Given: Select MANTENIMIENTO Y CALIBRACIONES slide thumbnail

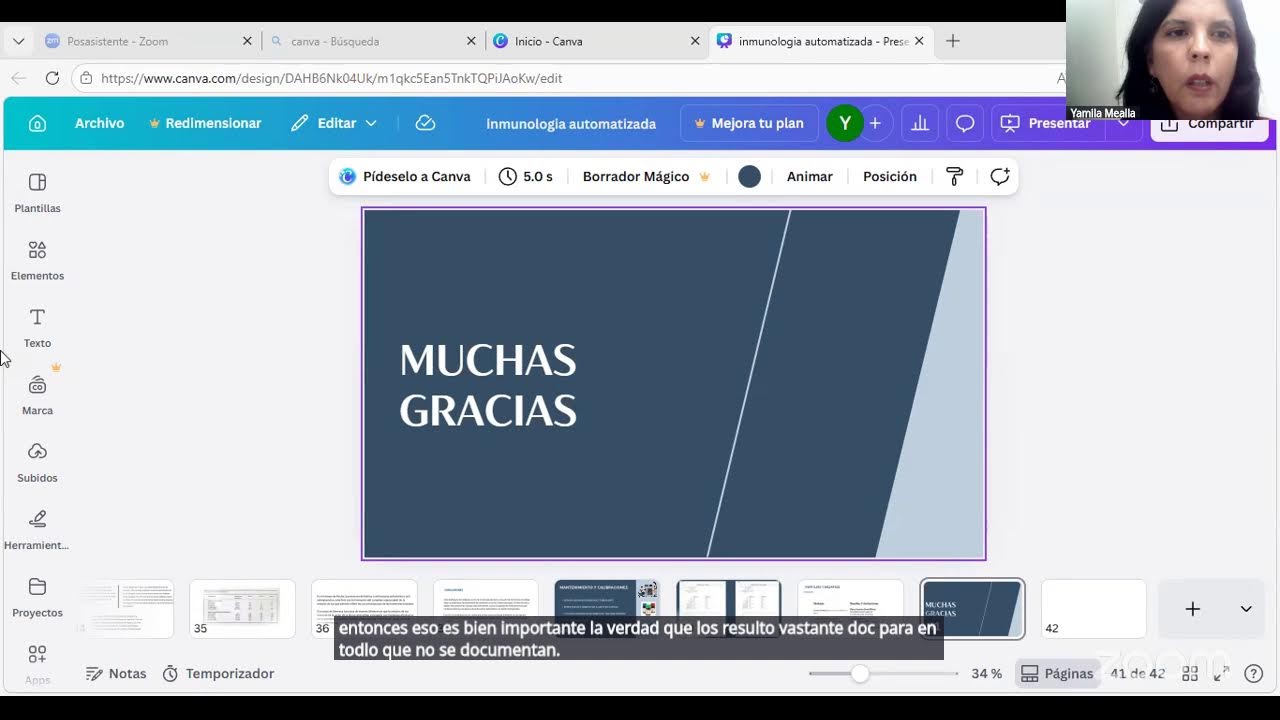Looking at the screenshot, I should 607,608.
